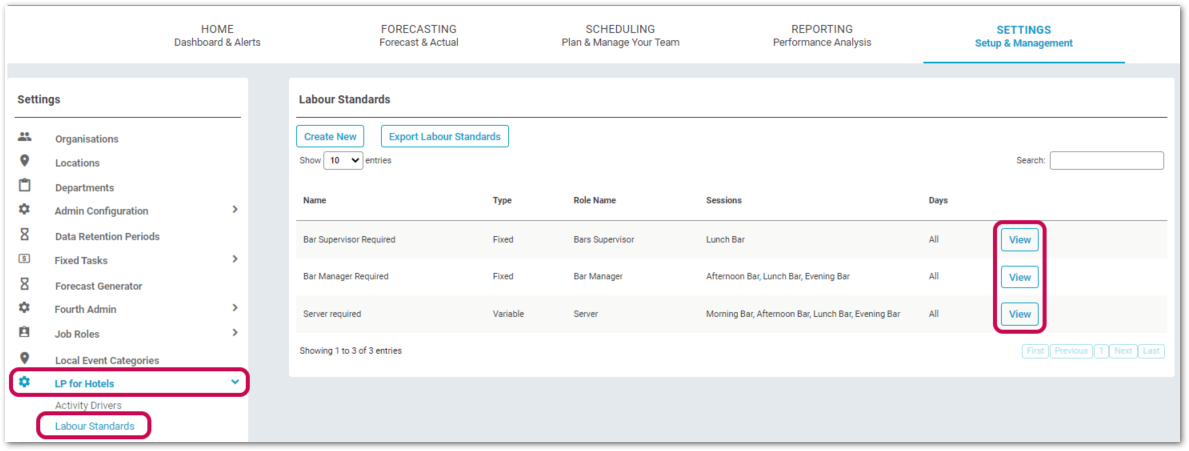
Task: Click the Fourth Admin gear icon
Action: [24, 308]
